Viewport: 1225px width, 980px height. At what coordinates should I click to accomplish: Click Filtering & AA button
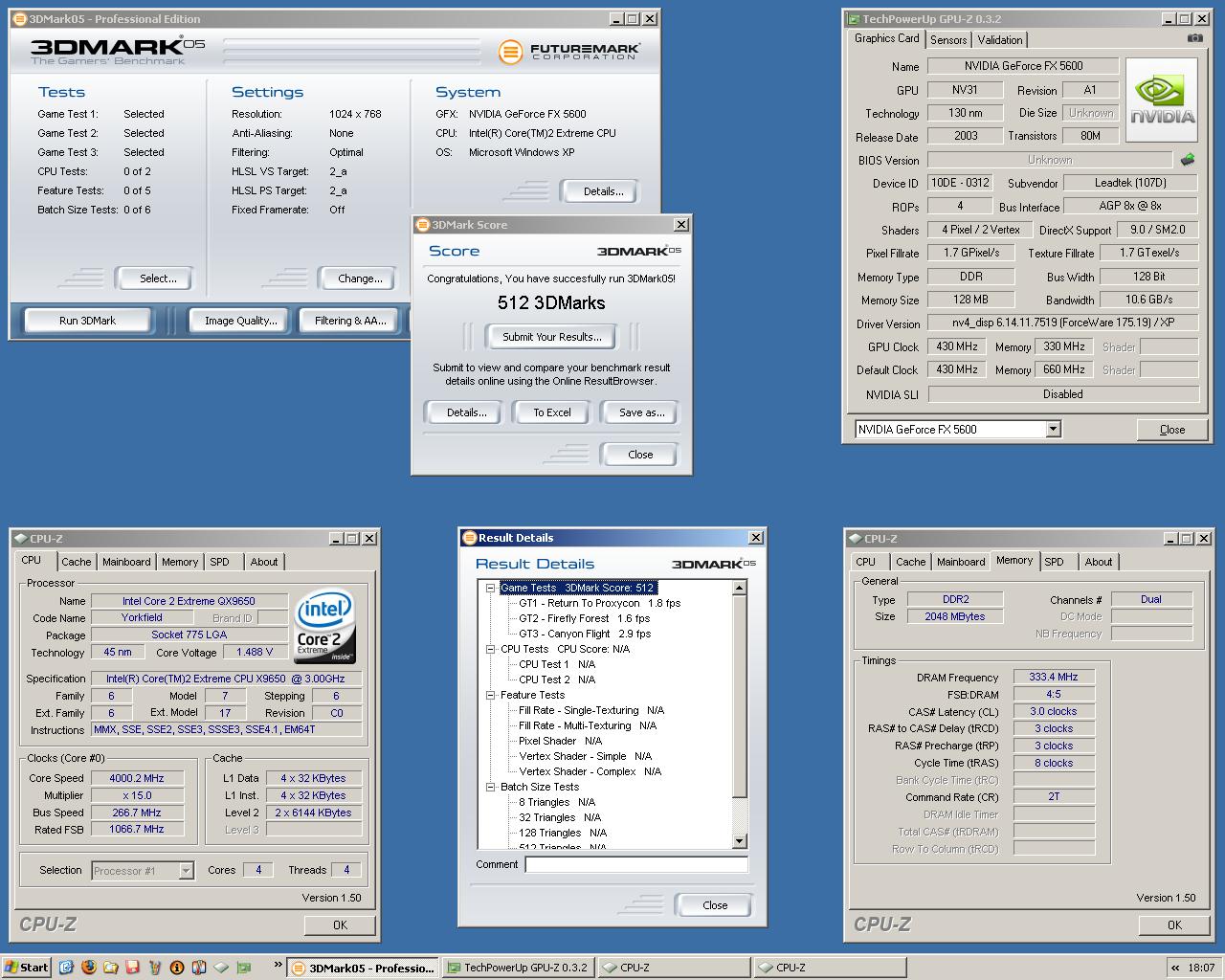(x=350, y=321)
